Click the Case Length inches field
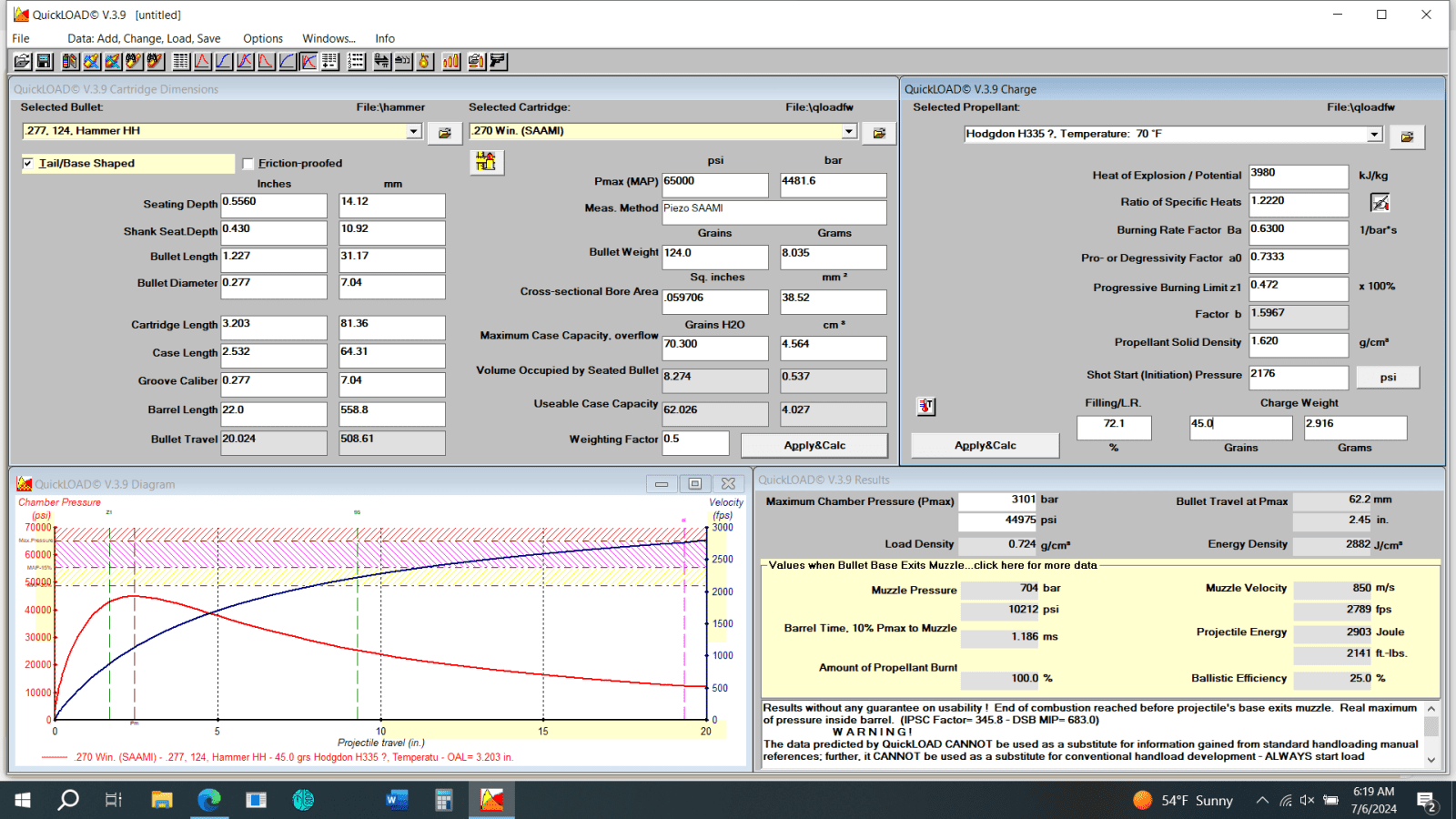This screenshot has width=1456, height=819. 273,355
